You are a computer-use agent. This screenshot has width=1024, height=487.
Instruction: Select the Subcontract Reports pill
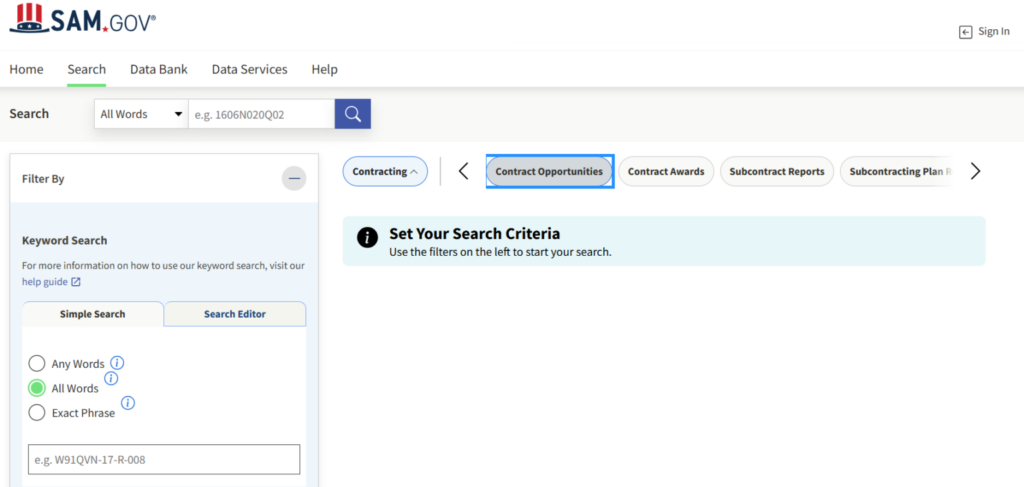pyautogui.click(x=777, y=172)
